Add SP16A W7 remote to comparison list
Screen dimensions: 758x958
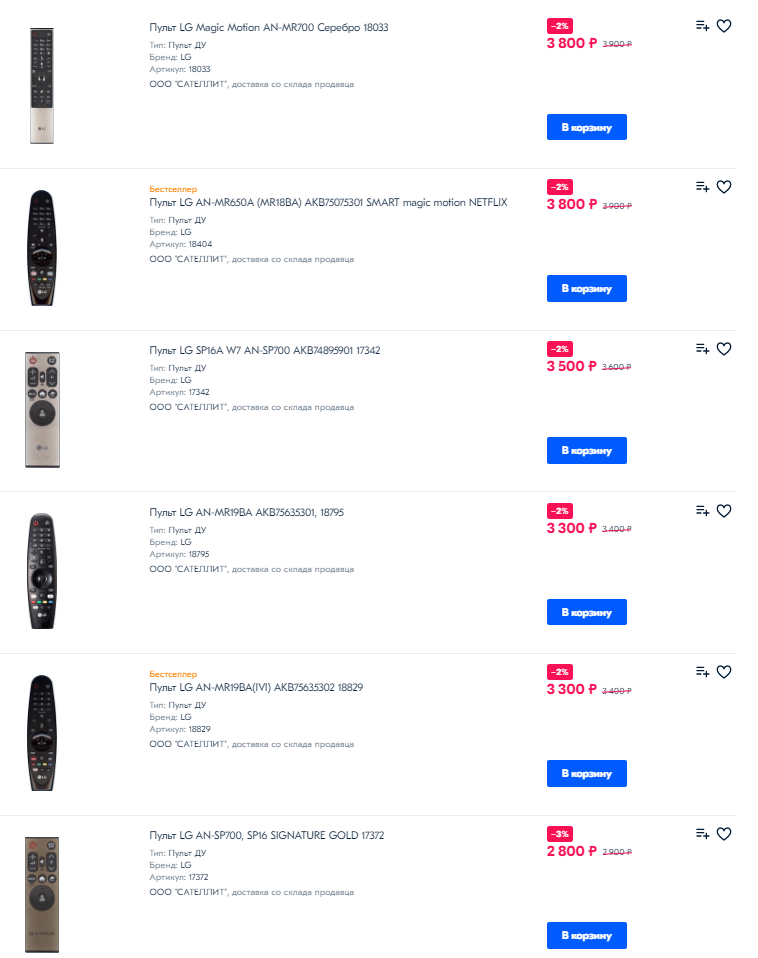(x=702, y=348)
